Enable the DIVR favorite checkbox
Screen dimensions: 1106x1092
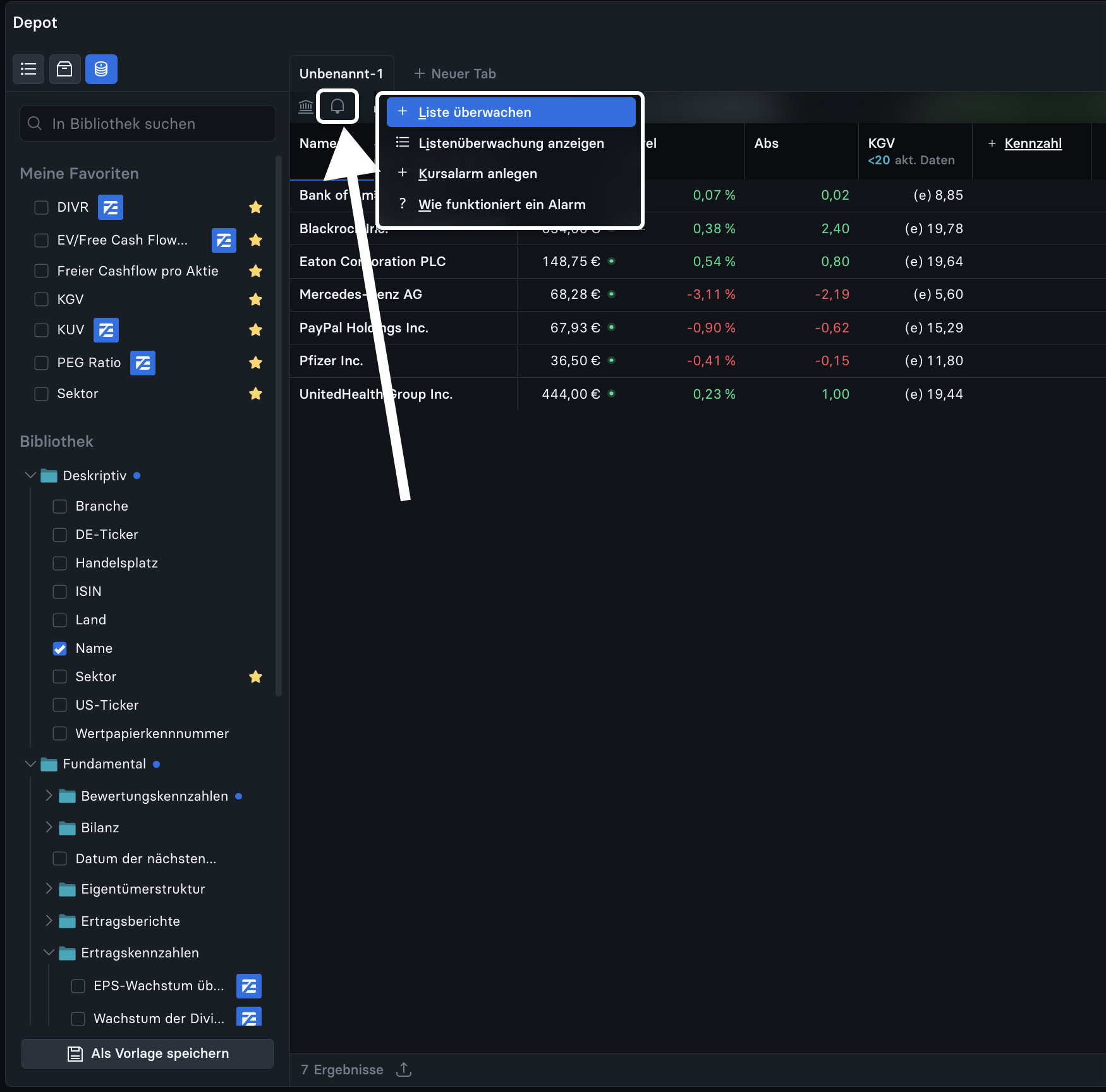click(41, 207)
